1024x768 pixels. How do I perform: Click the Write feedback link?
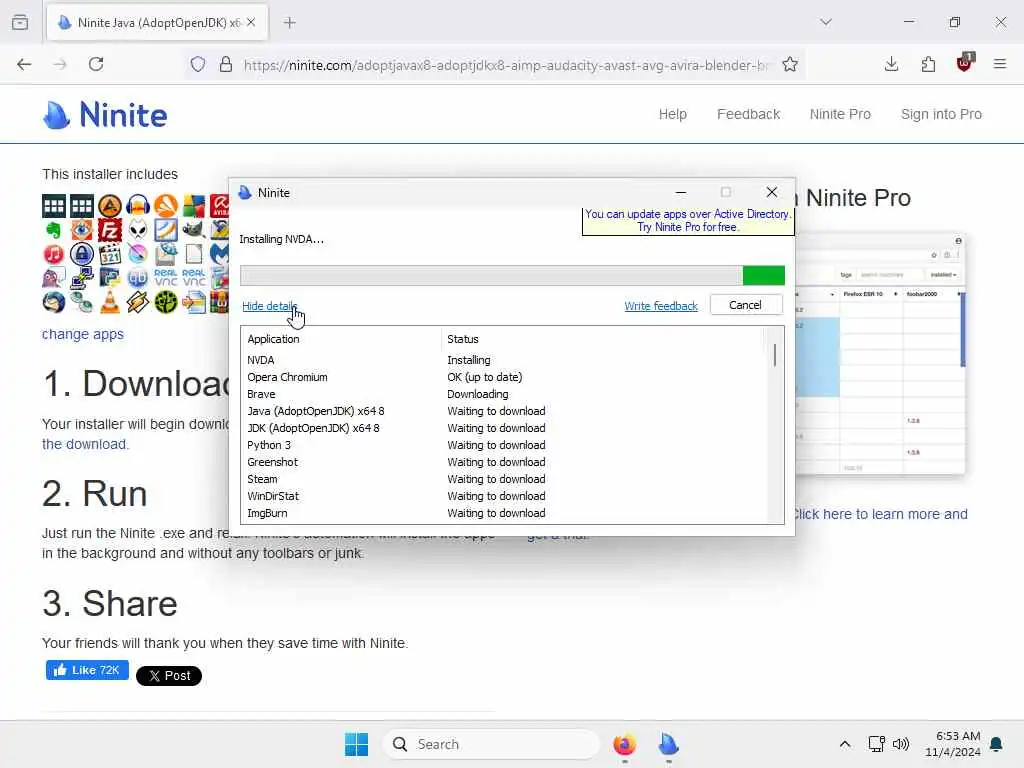pos(661,306)
